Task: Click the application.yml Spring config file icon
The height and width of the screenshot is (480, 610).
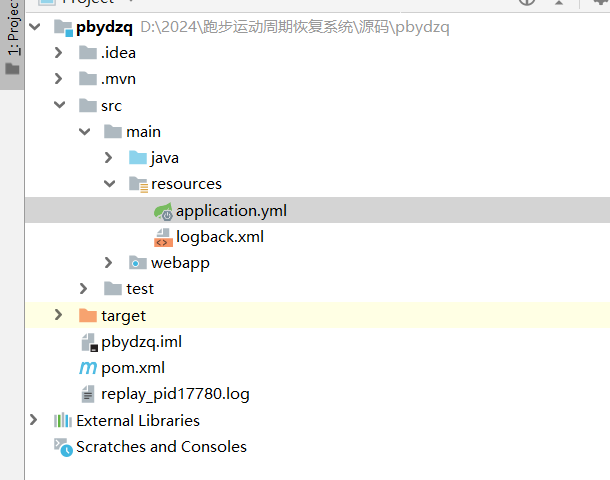Action: click(x=163, y=211)
